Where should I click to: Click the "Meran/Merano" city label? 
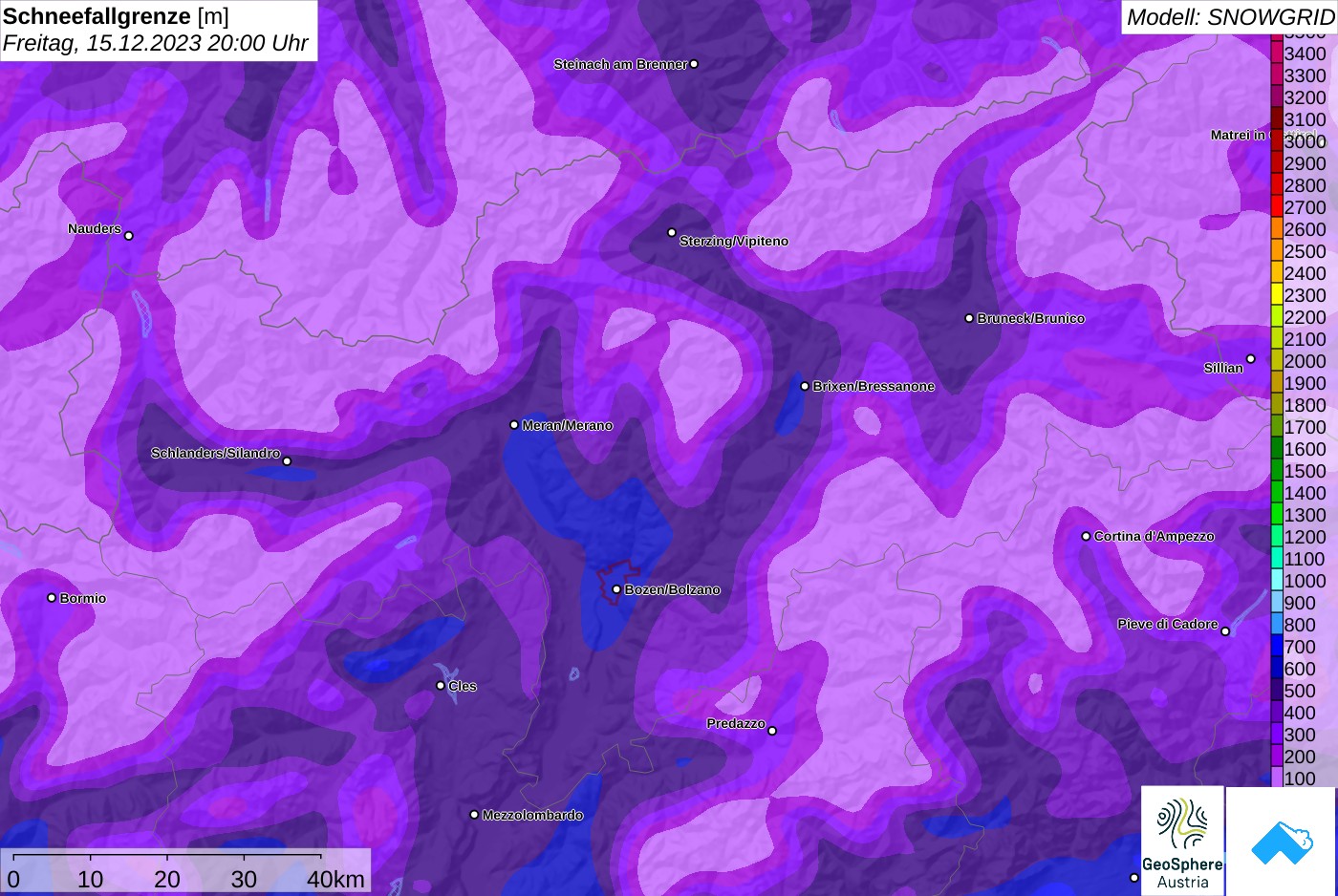(568, 425)
